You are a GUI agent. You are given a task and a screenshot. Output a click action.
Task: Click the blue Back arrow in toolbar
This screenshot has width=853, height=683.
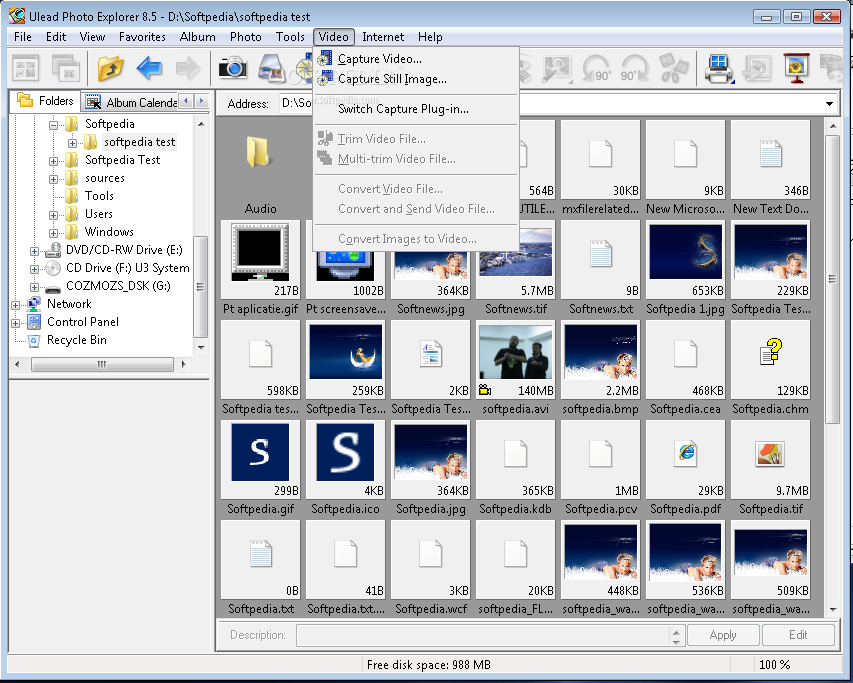tap(150, 69)
